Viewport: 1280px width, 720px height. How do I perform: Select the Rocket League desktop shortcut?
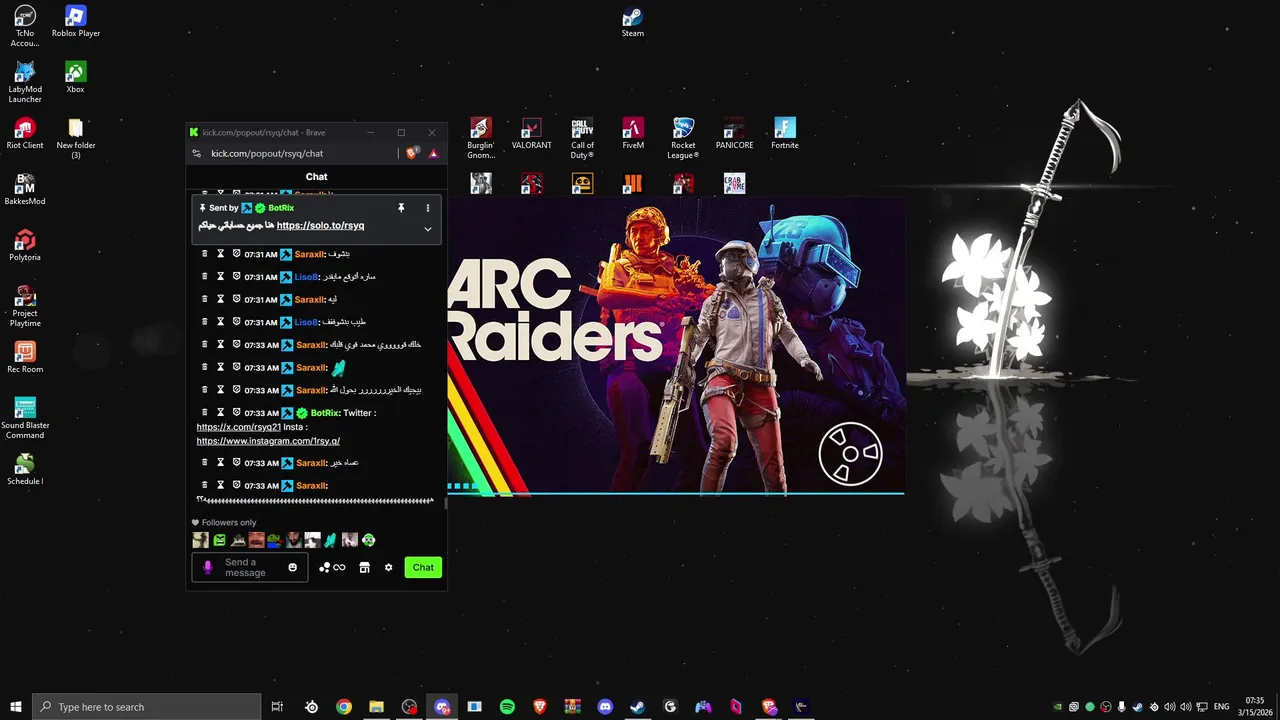pos(684,138)
